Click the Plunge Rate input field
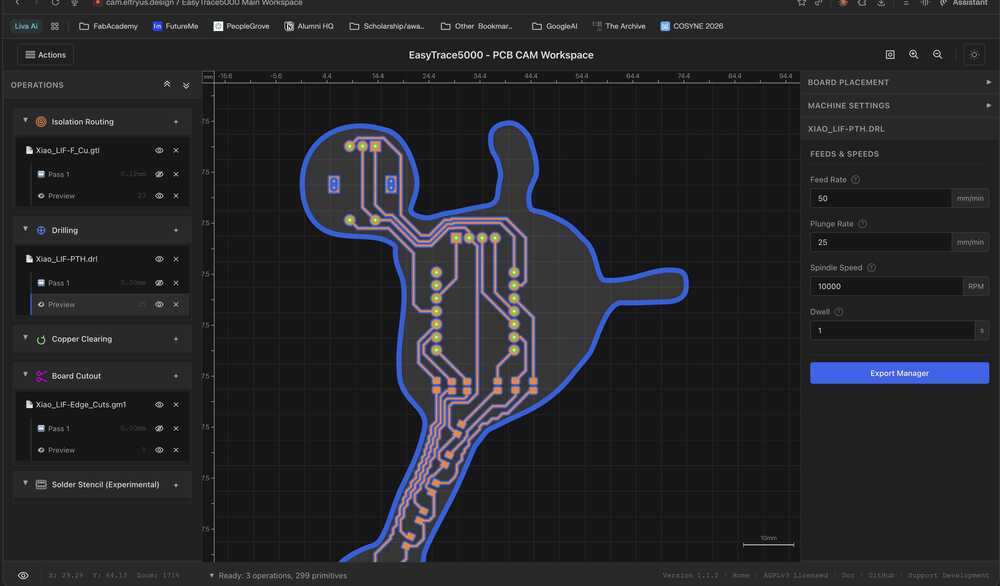Screen dimensions: 1000x586 pos(880,242)
